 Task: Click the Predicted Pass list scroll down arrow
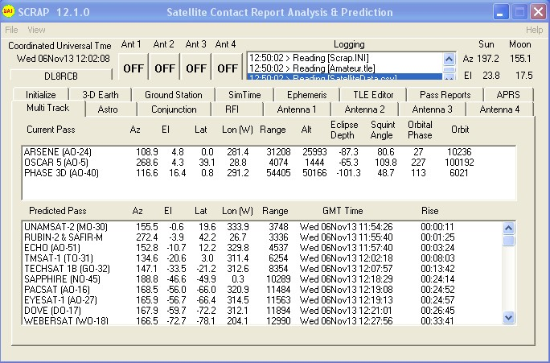pyautogui.click(x=509, y=318)
